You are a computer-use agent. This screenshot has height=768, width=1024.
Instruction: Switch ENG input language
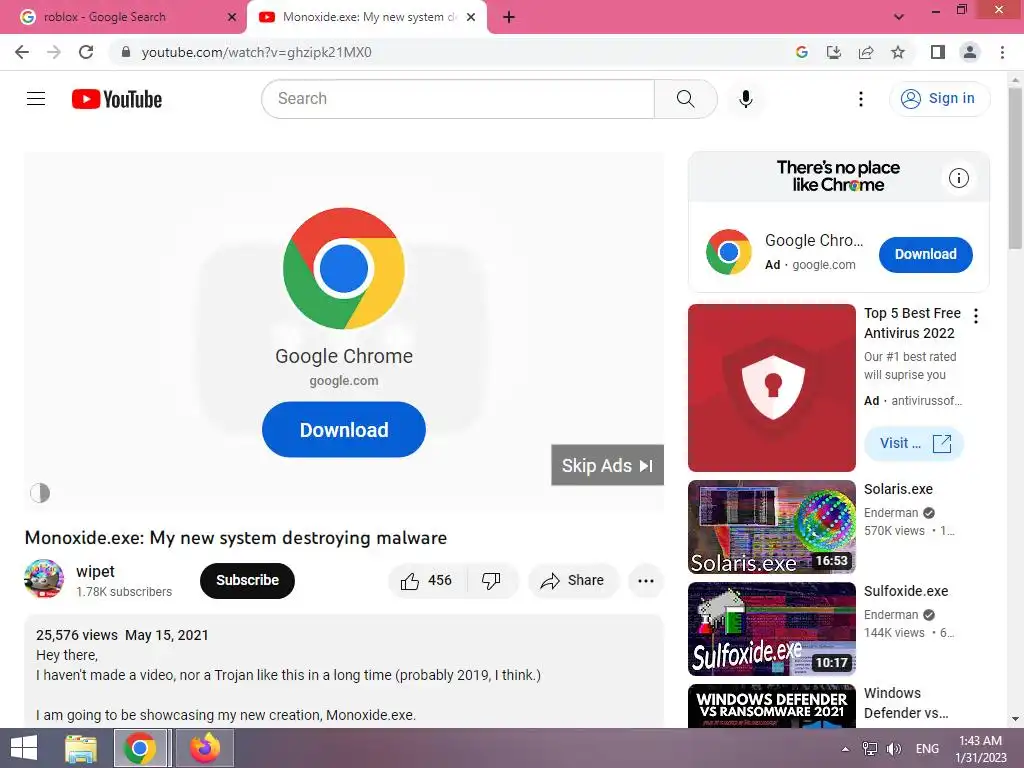click(x=927, y=749)
